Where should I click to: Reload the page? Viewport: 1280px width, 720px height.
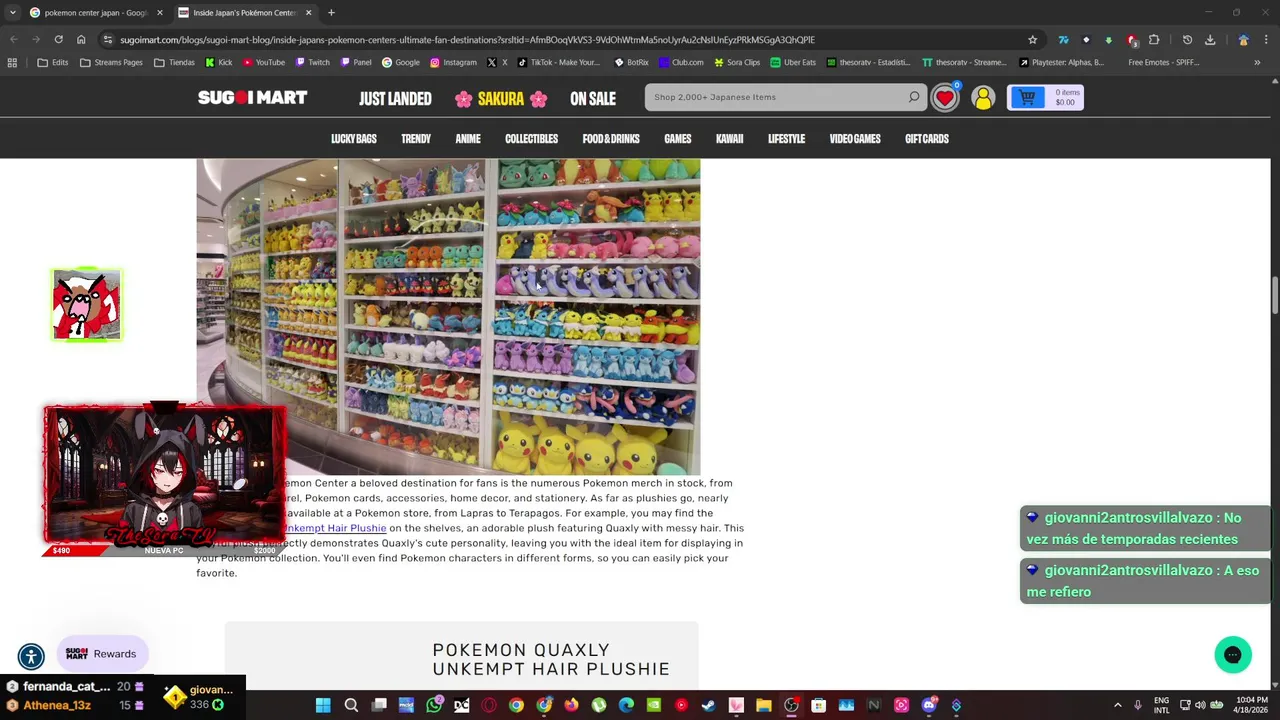click(x=58, y=40)
